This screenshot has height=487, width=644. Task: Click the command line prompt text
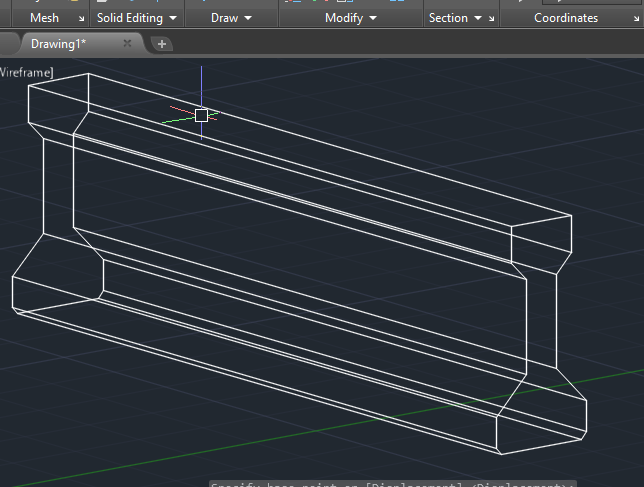tap(390, 484)
